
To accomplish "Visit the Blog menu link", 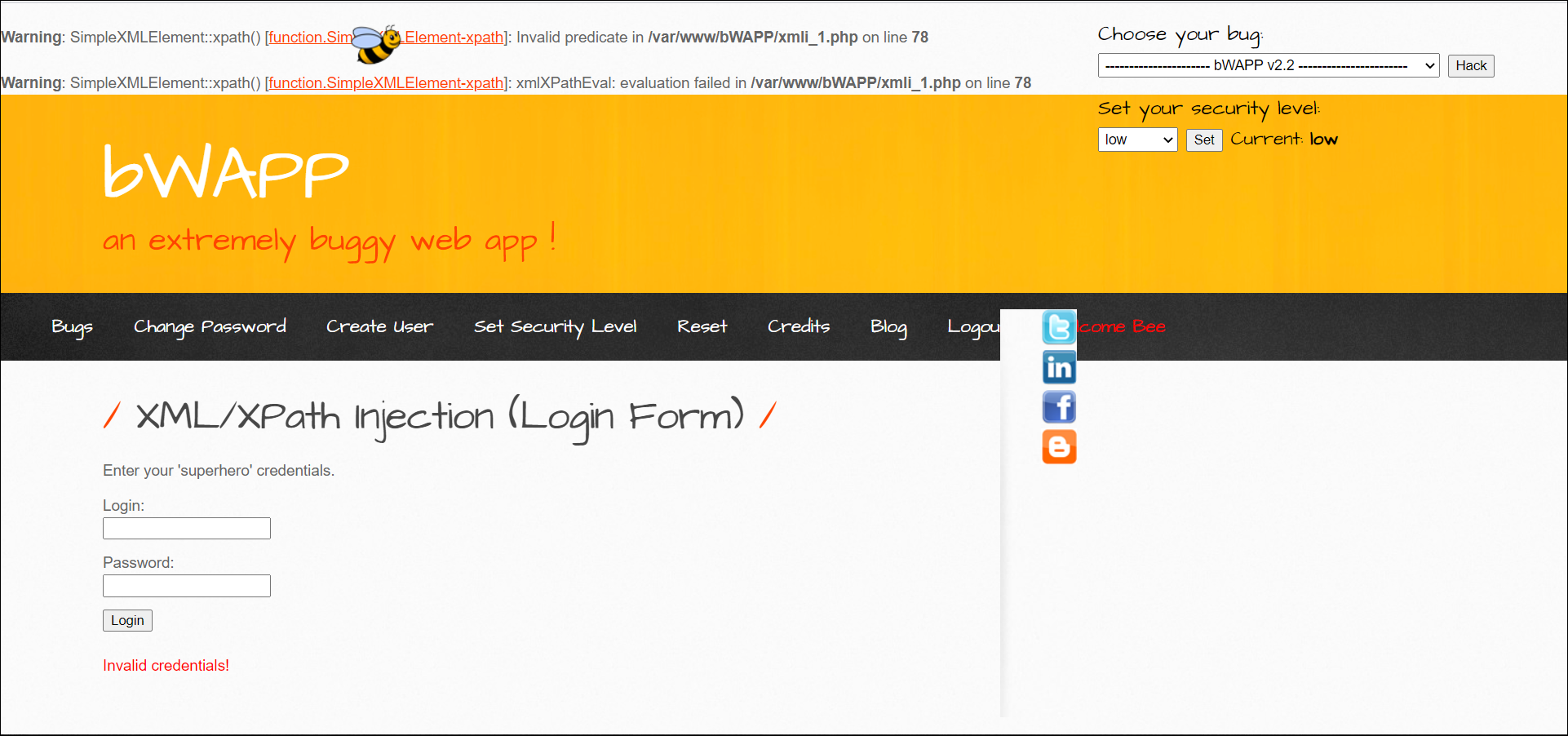I will [888, 326].
